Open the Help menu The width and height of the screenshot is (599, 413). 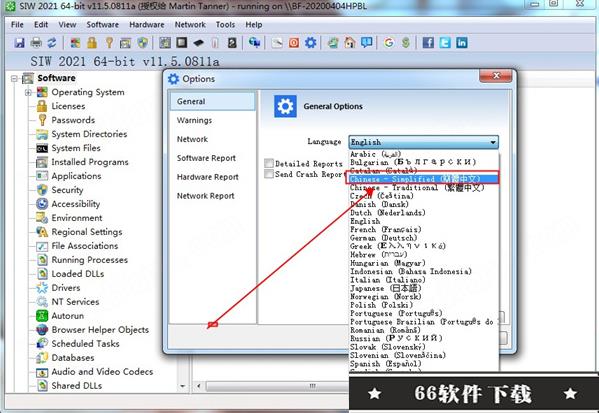pos(254,24)
